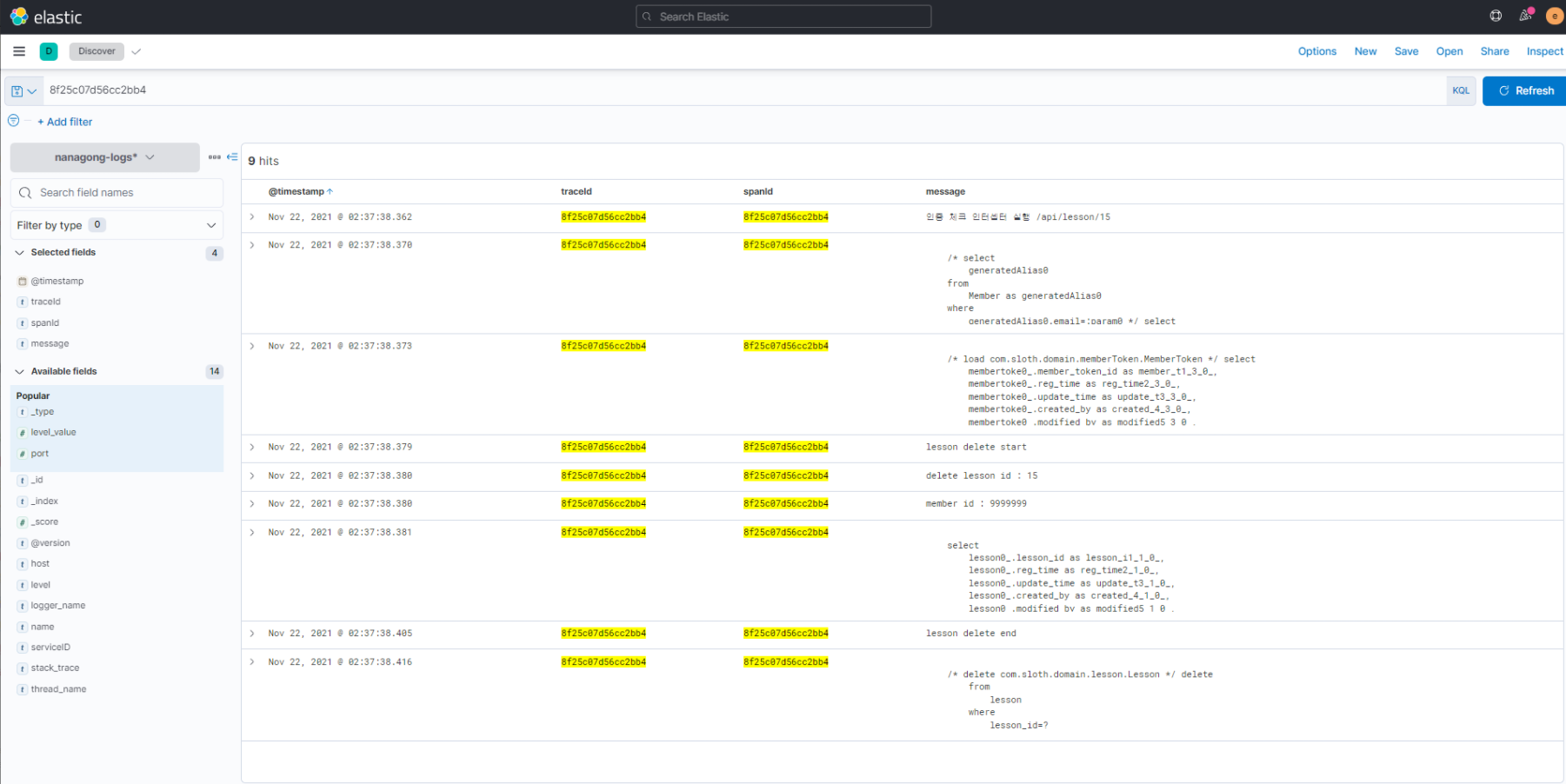Screen dimensions: 1566x784
Task: Click the 9 hits count text
Action: [263, 161]
